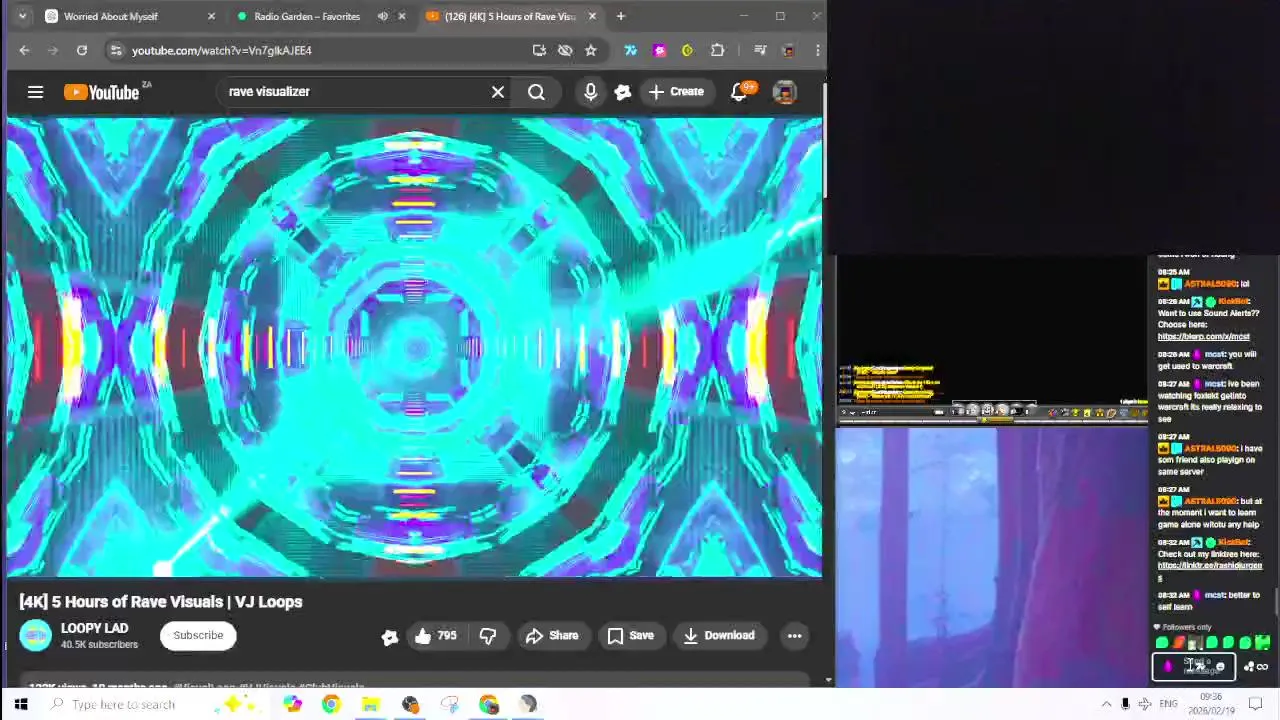Click the rave visuals video player

(414, 348)
